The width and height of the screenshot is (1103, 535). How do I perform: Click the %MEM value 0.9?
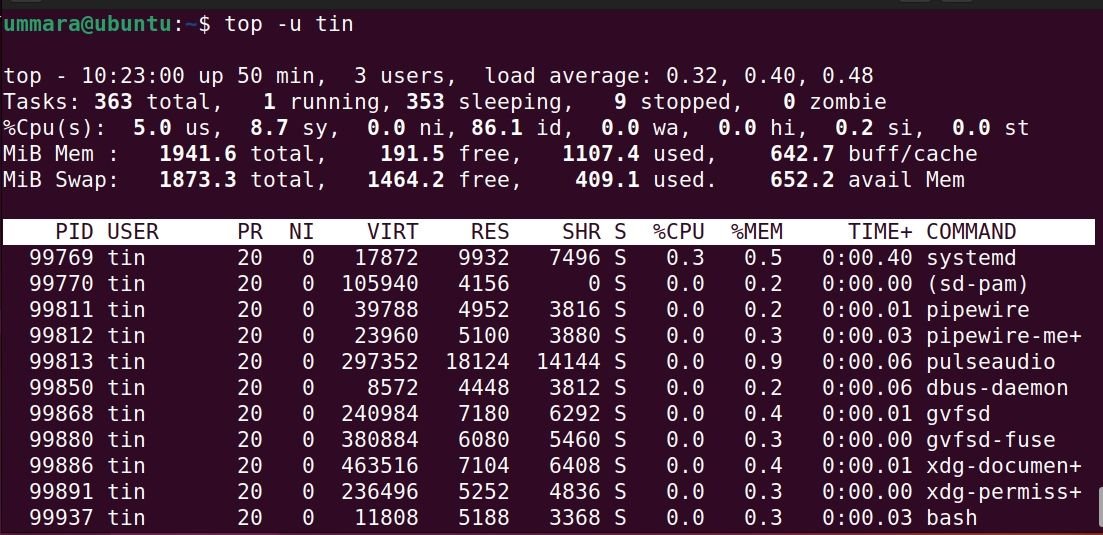763,362
